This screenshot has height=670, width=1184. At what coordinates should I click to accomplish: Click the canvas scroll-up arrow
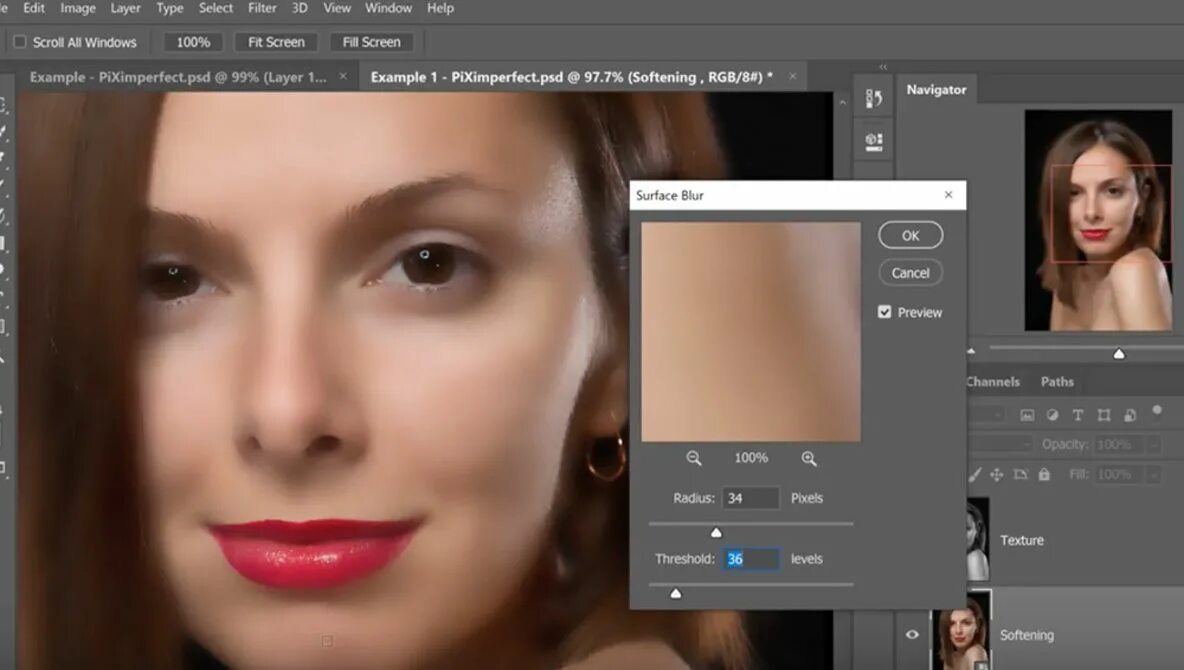(x=843, y=102)
